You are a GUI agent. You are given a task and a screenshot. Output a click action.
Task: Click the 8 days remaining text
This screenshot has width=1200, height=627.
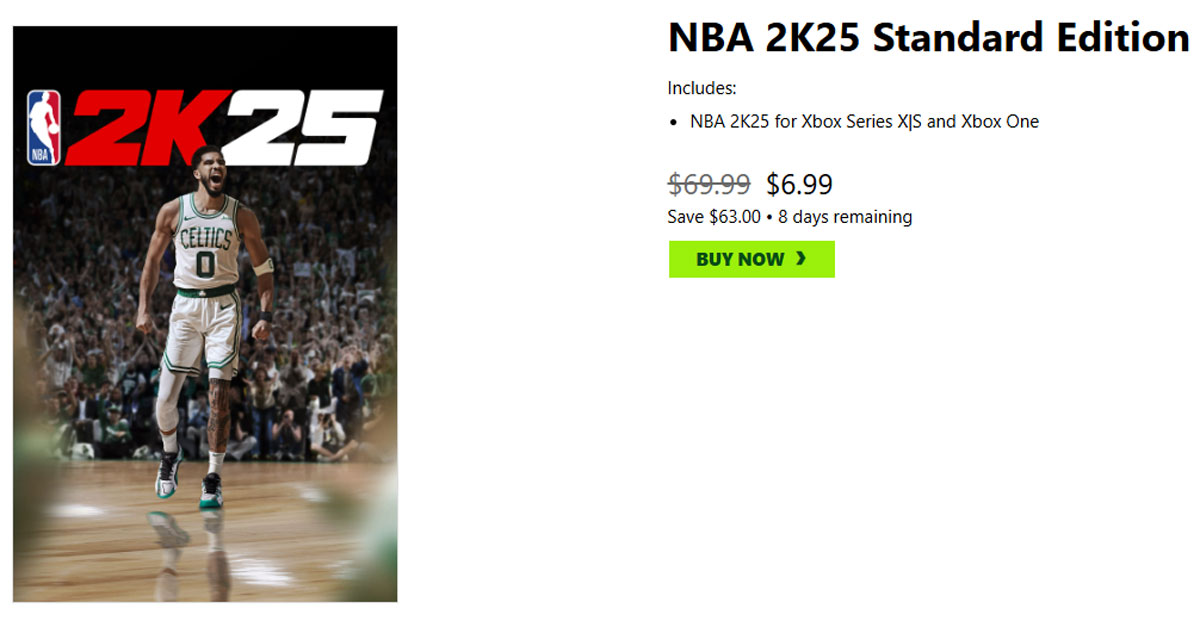[845, 217]
